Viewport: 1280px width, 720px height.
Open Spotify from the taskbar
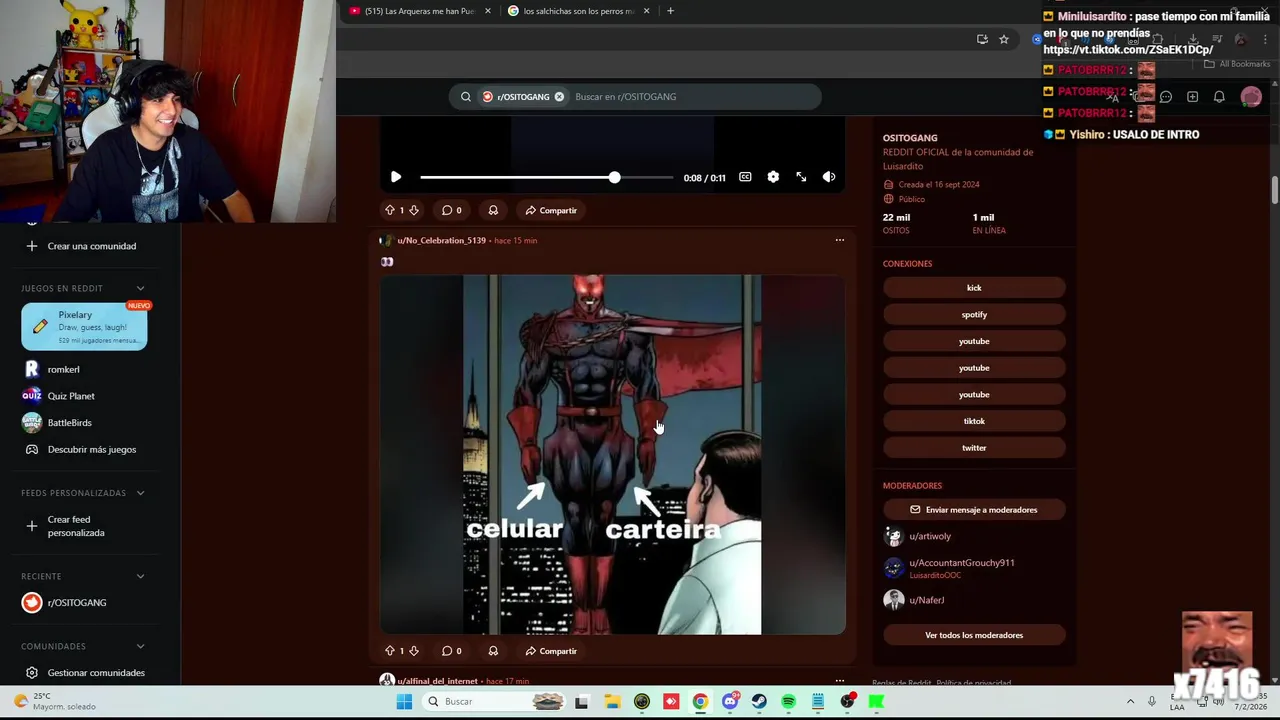[788, 702]
